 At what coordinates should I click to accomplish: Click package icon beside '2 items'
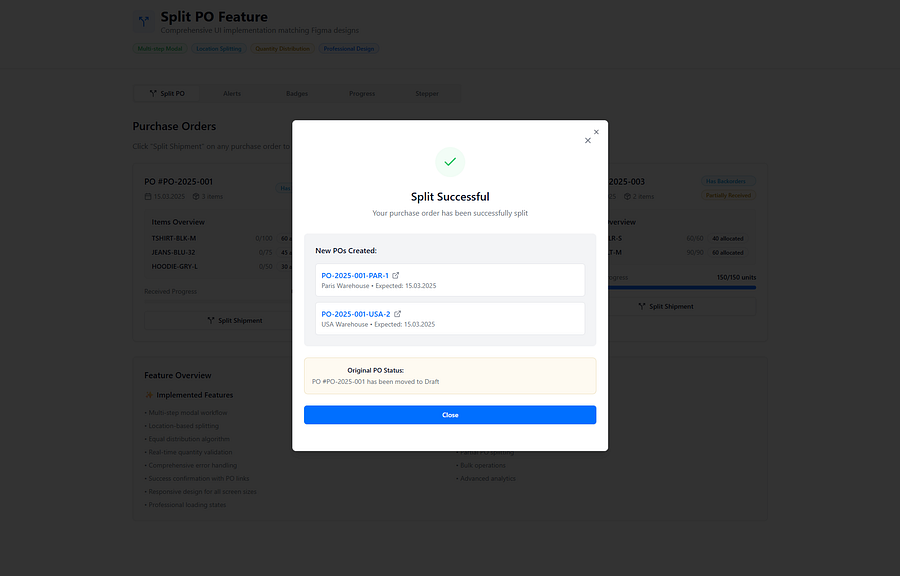tap(627, 196)
